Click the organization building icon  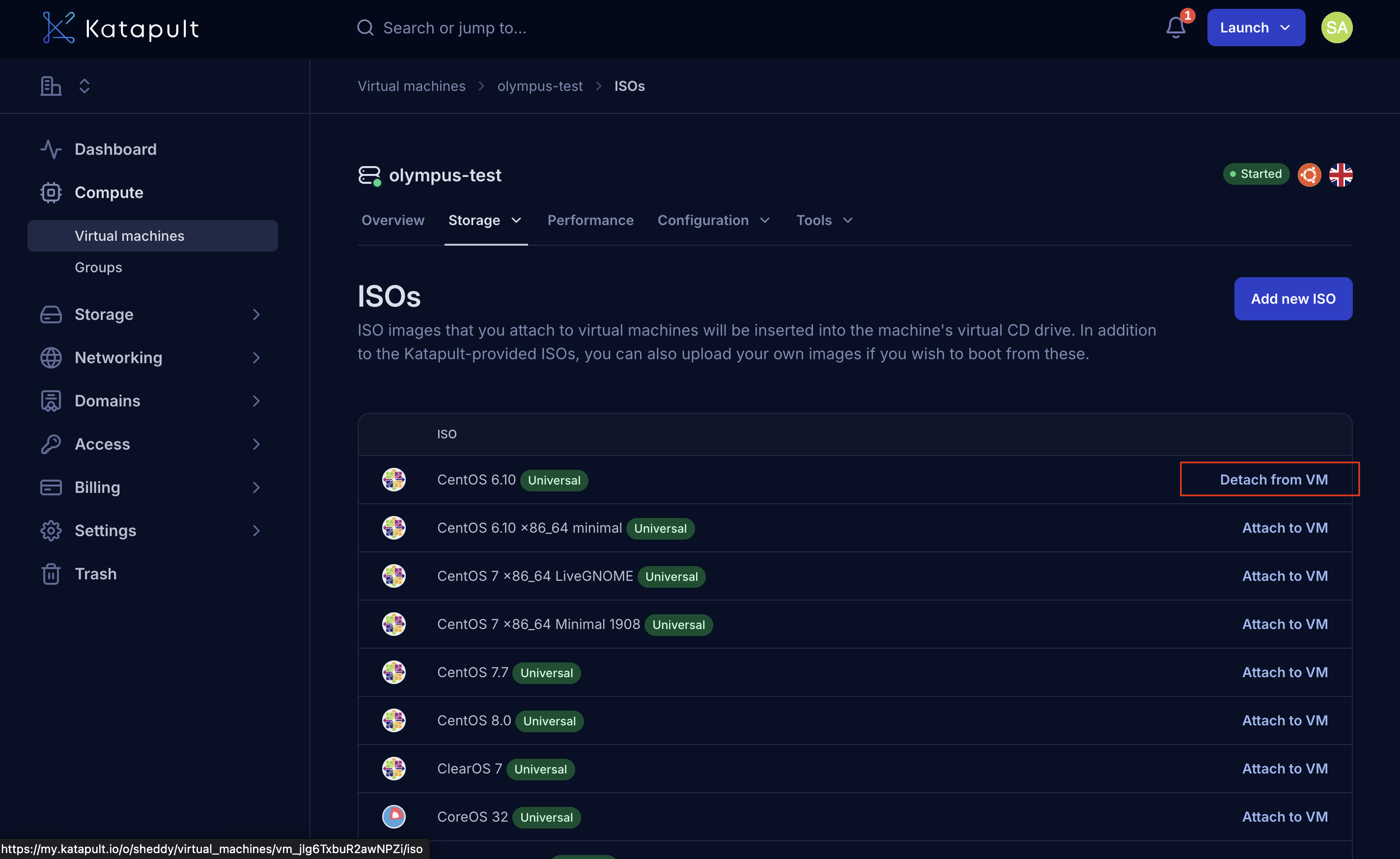[51, 86]
